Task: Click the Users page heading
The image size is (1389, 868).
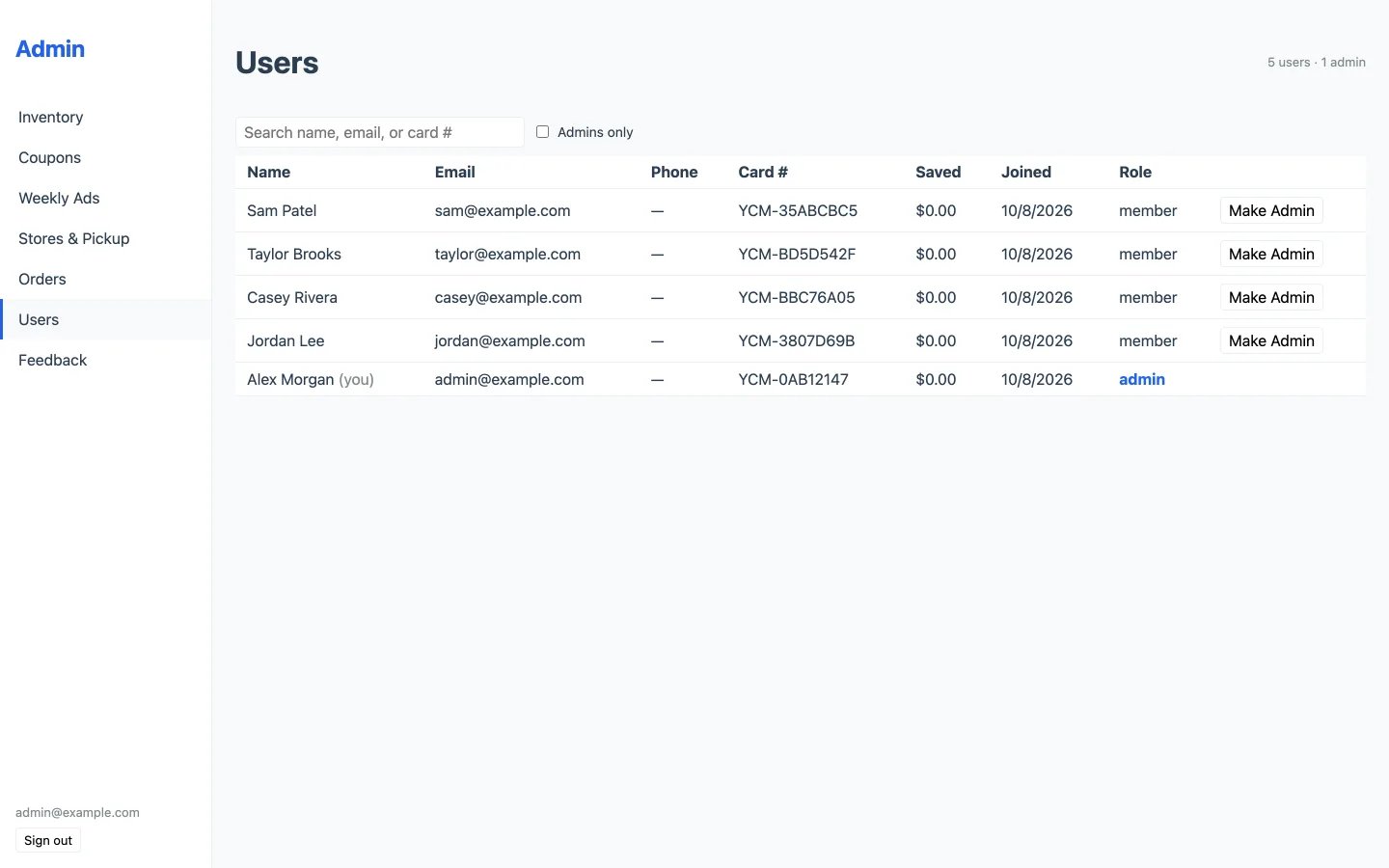Action: tap(277, 63)
